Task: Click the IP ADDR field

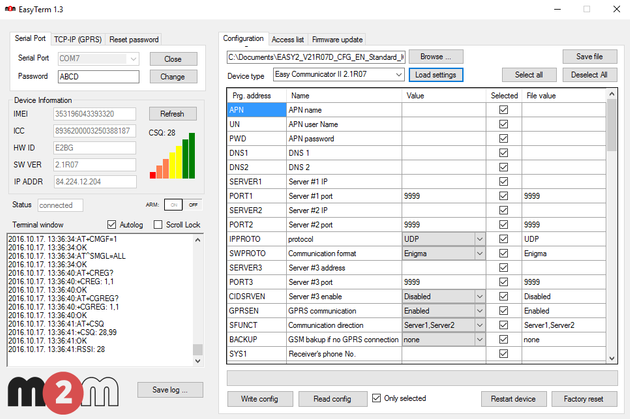Action: (x=95, y=182)
